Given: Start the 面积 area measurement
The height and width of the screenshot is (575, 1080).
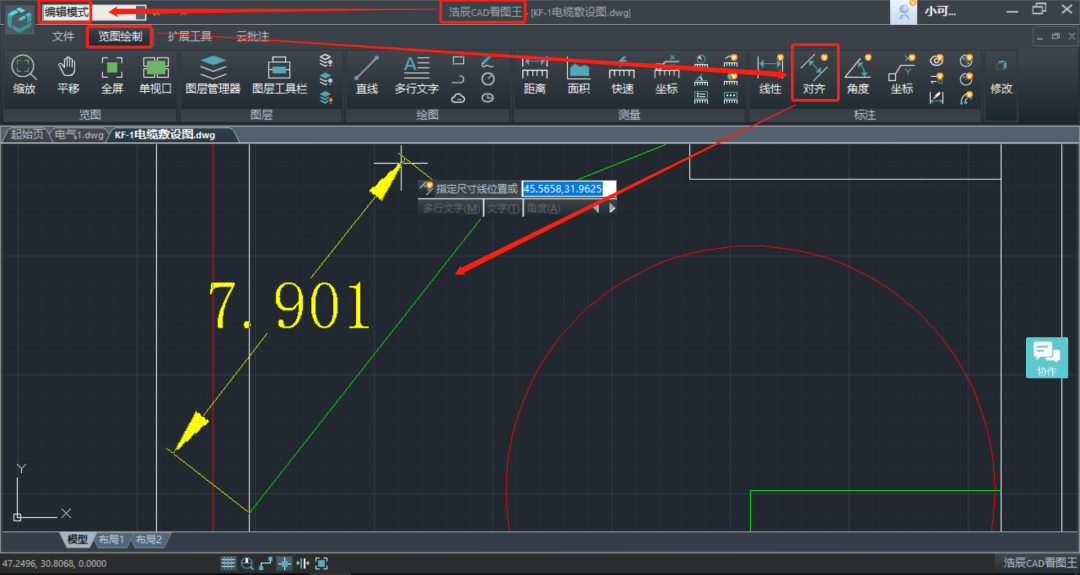Looking at the screenshot, I should pos(579,74).
